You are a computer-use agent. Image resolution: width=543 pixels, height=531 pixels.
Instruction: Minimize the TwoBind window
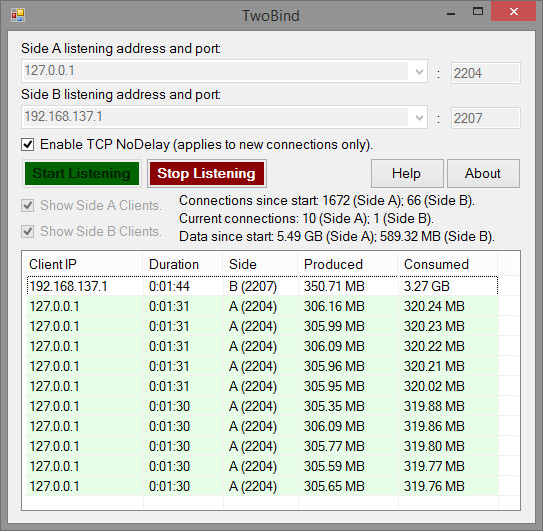pos(451,14)
